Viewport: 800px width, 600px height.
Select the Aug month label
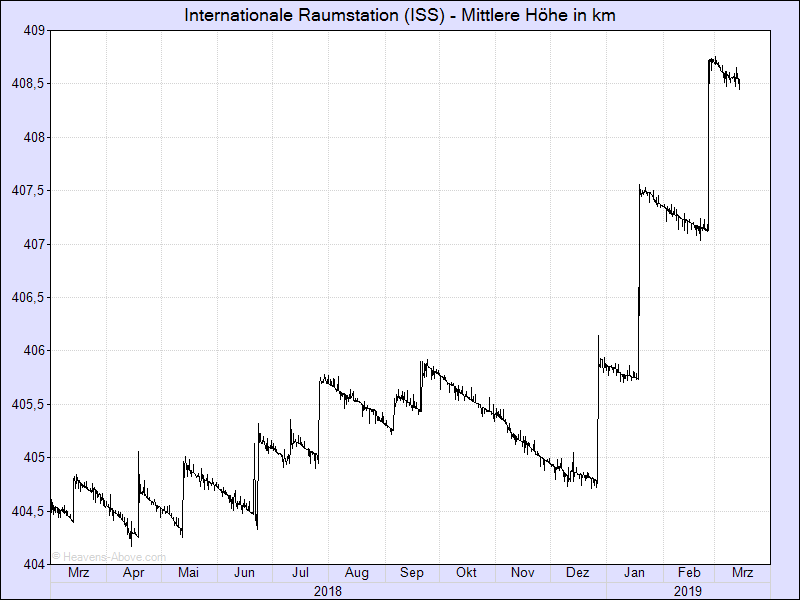[356, 573]
